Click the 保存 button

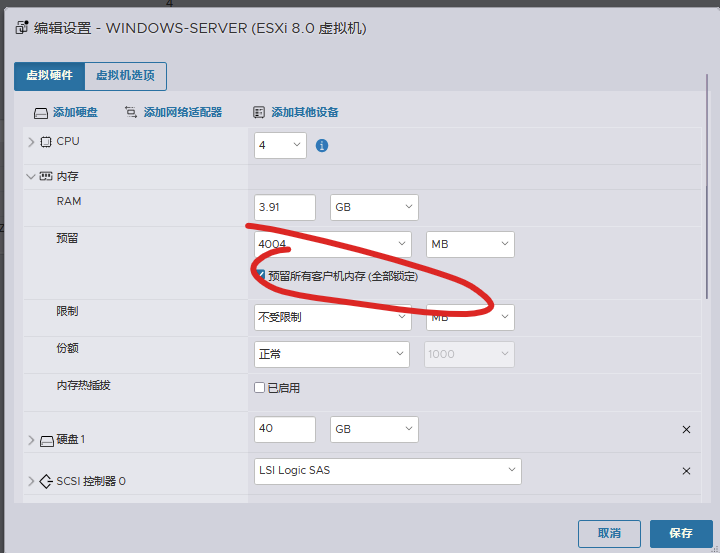(681, 533)
